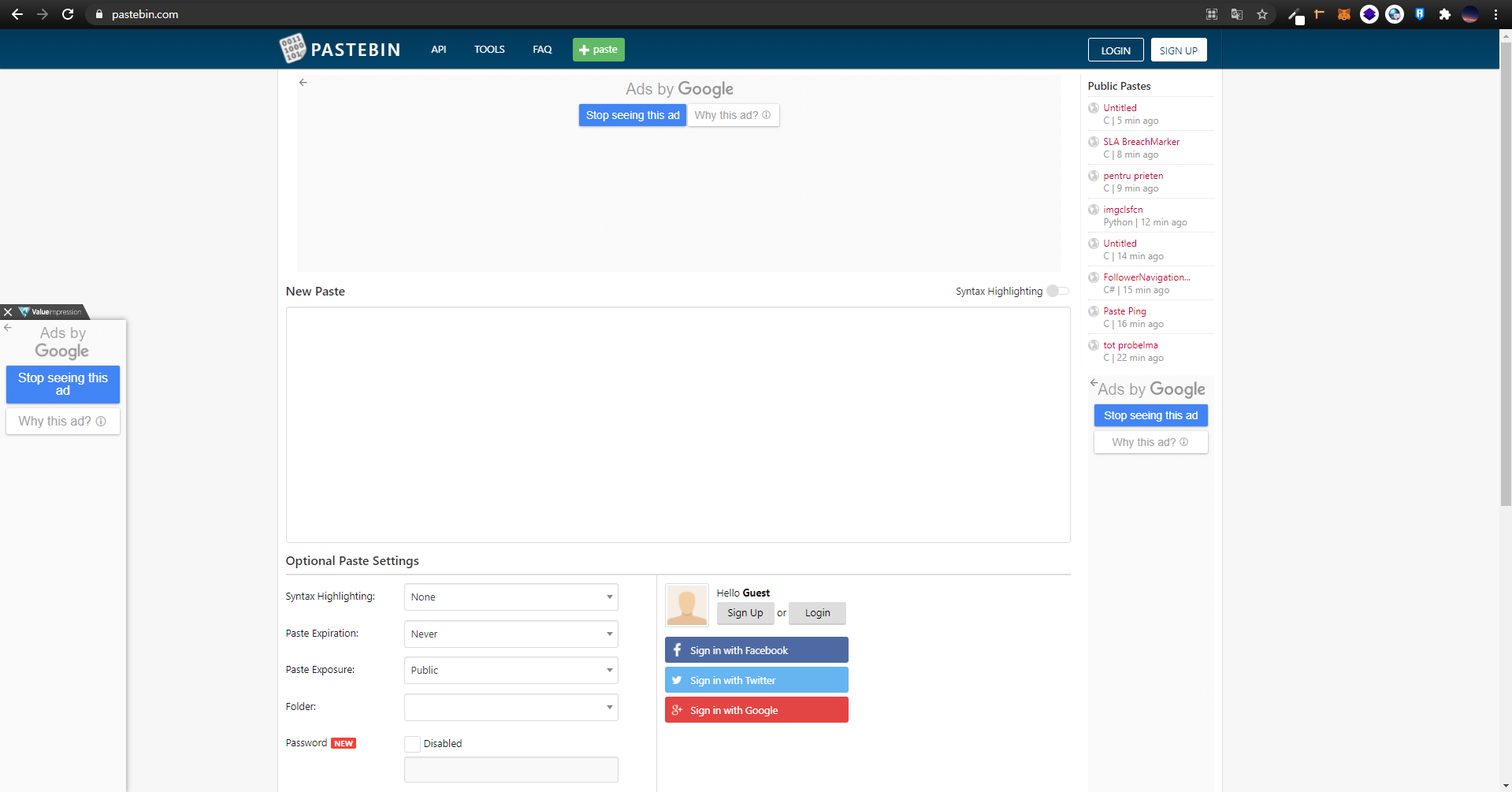The image size is (1512, 792).
Task: Enable the Password checkbox
Action: (412, 744)
